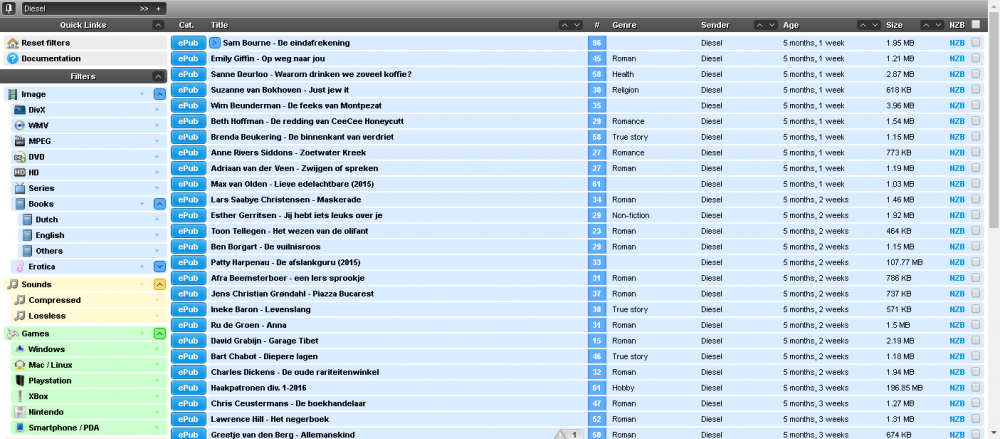Select checkbox for Suzanne van Bokhoven row

pyautogui.click(x=976, y=90)
